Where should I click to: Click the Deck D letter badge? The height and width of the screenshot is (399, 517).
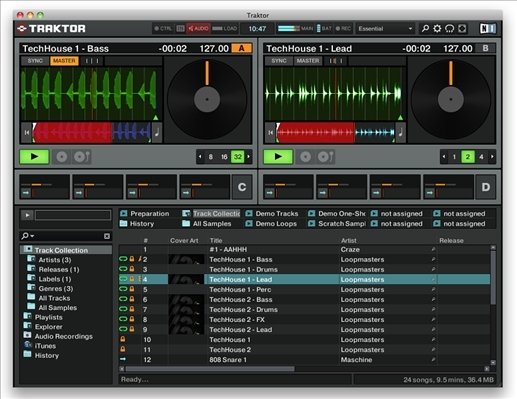pyautogui.click(x=486, y=187)
